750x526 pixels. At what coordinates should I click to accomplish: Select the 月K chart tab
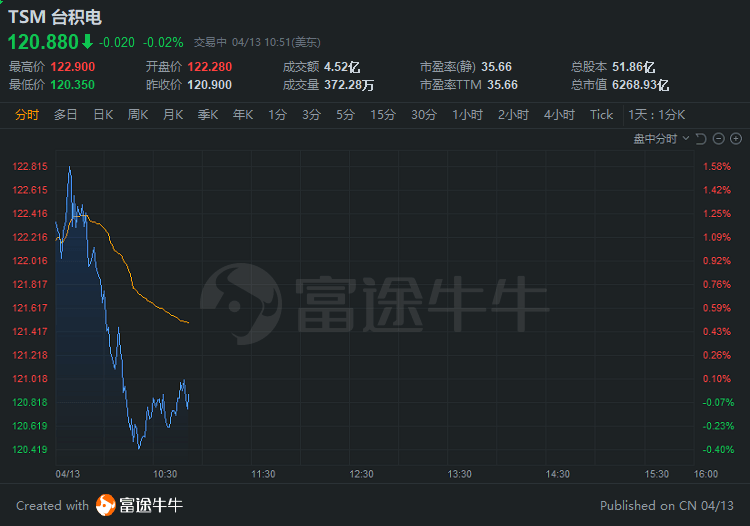pos(173,115)
